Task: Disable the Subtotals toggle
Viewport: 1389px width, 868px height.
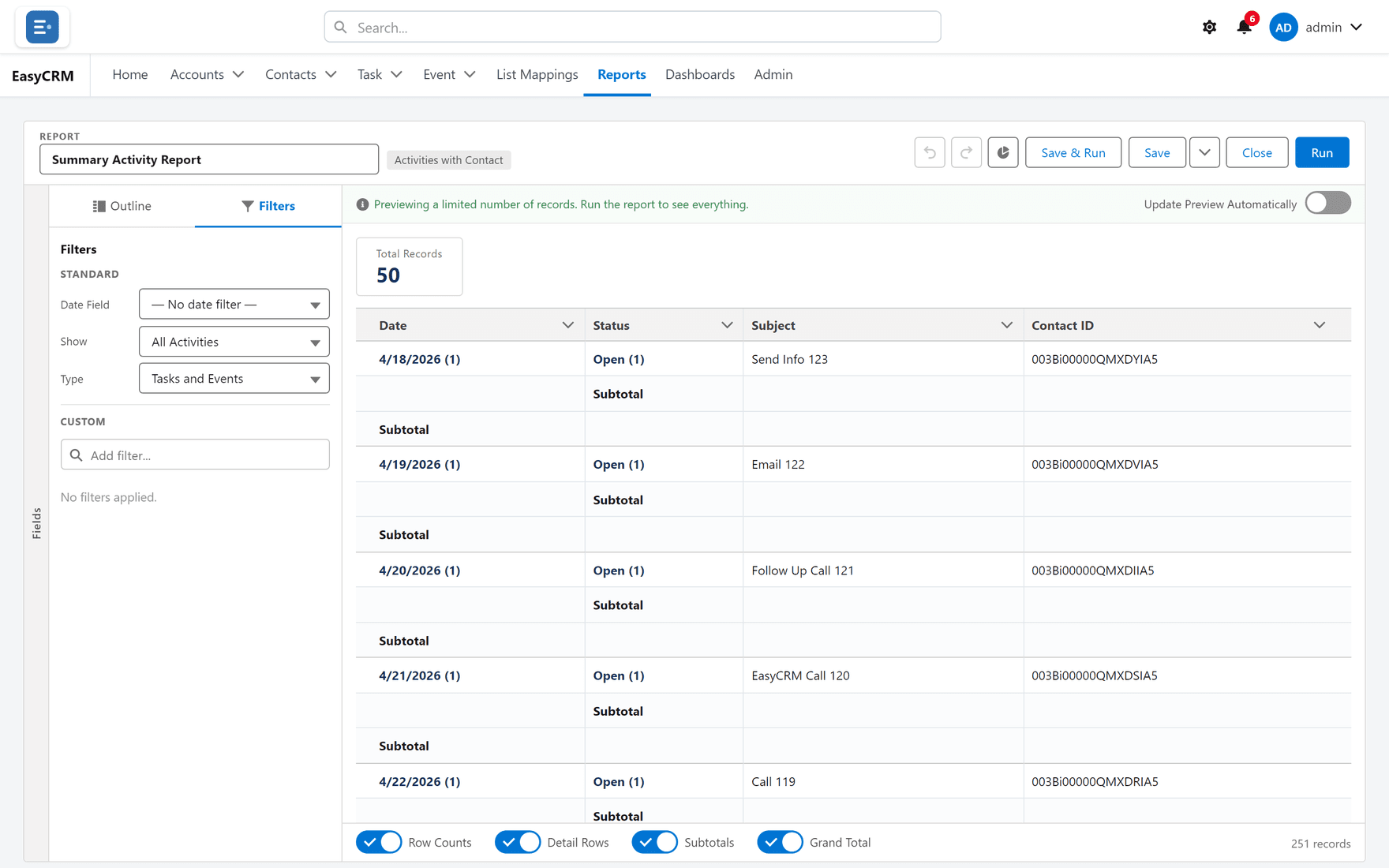Action: [654, 842]
